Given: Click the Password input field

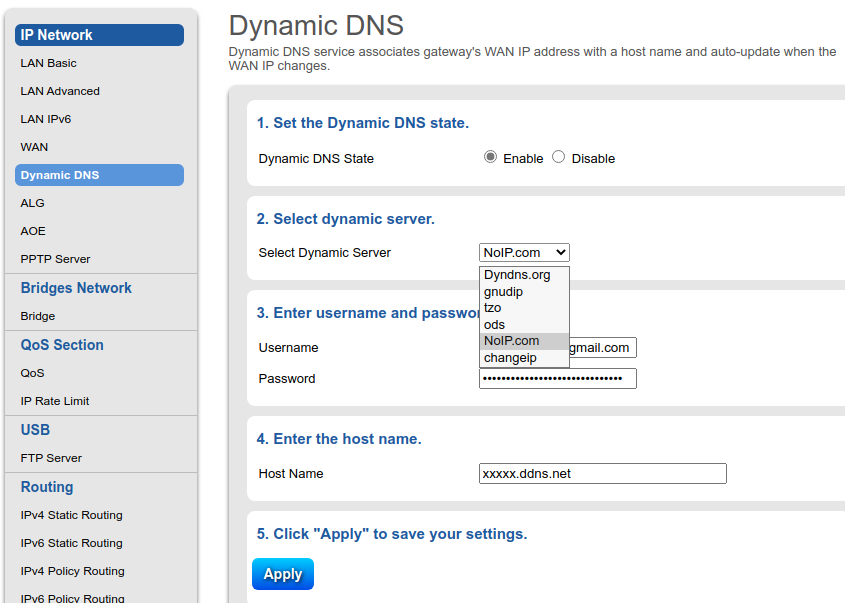Looking at the screenshot, I should (x=557, y=379).
